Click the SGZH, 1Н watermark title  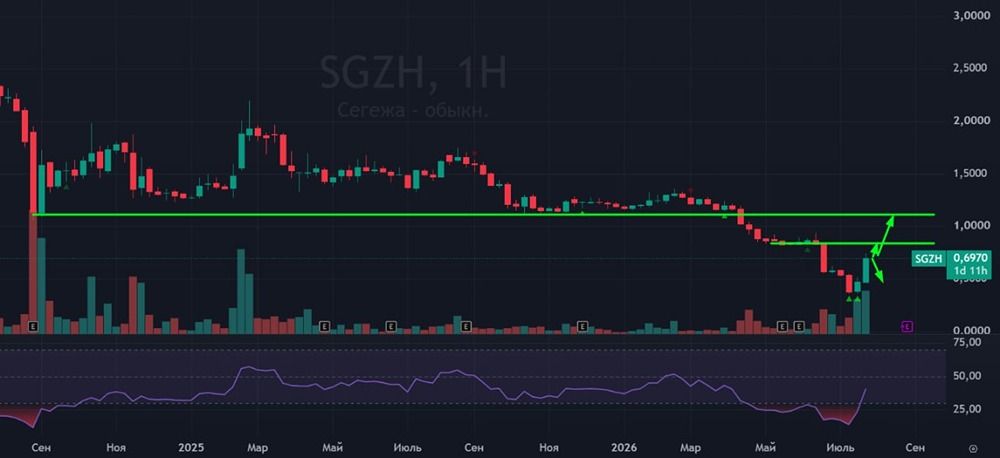(413, 73)
